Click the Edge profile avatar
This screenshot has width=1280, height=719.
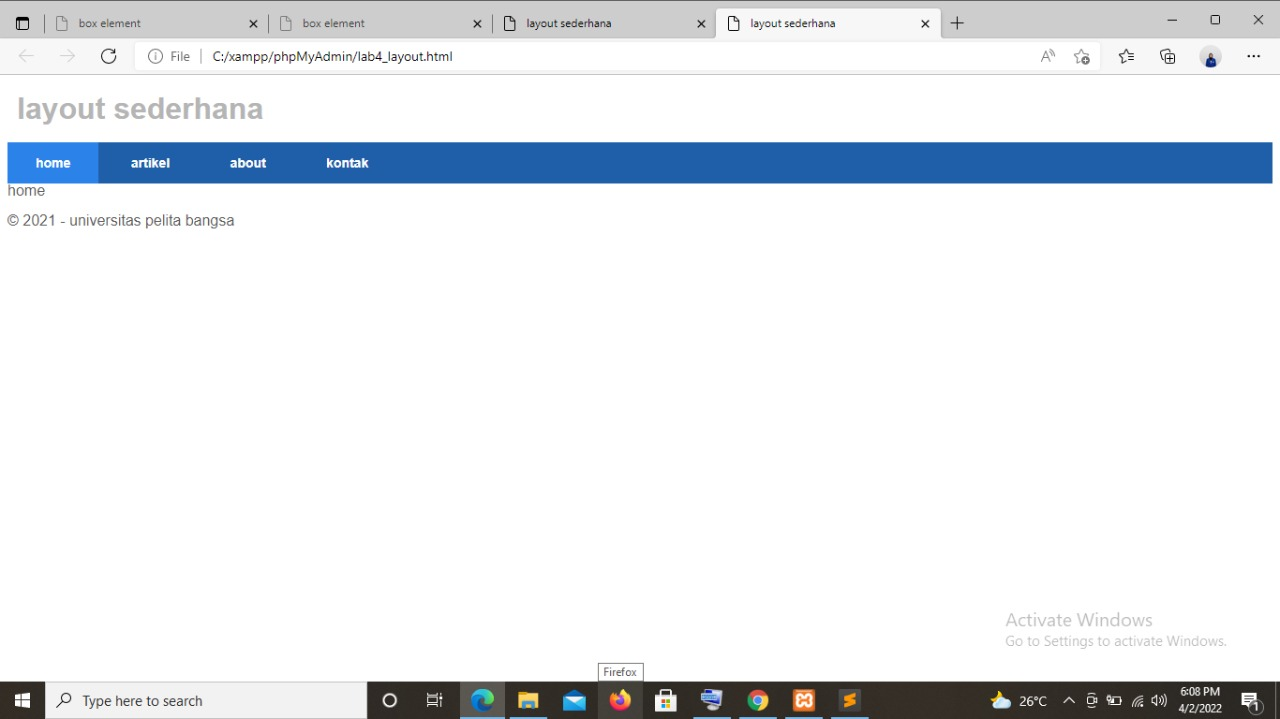[1210, 56]
